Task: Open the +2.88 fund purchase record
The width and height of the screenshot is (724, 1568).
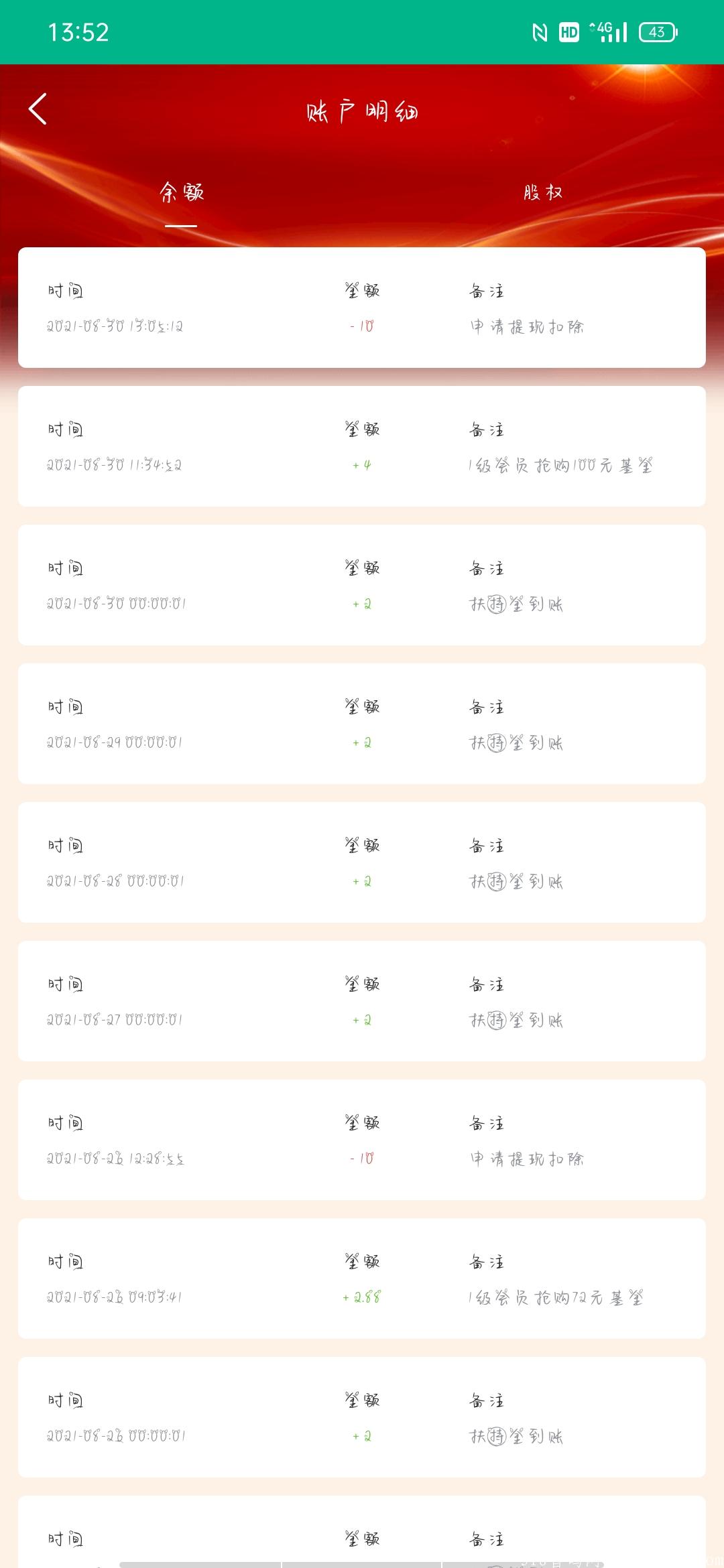Action: pos(362,1279)
